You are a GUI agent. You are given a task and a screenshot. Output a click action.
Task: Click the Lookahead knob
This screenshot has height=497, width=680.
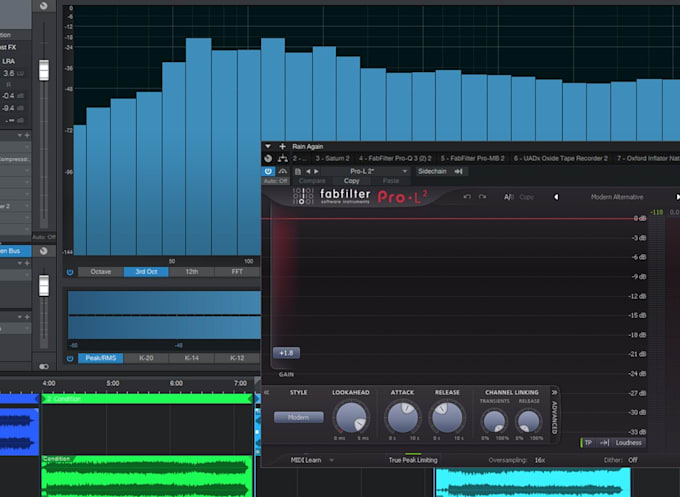coord(351,417)
